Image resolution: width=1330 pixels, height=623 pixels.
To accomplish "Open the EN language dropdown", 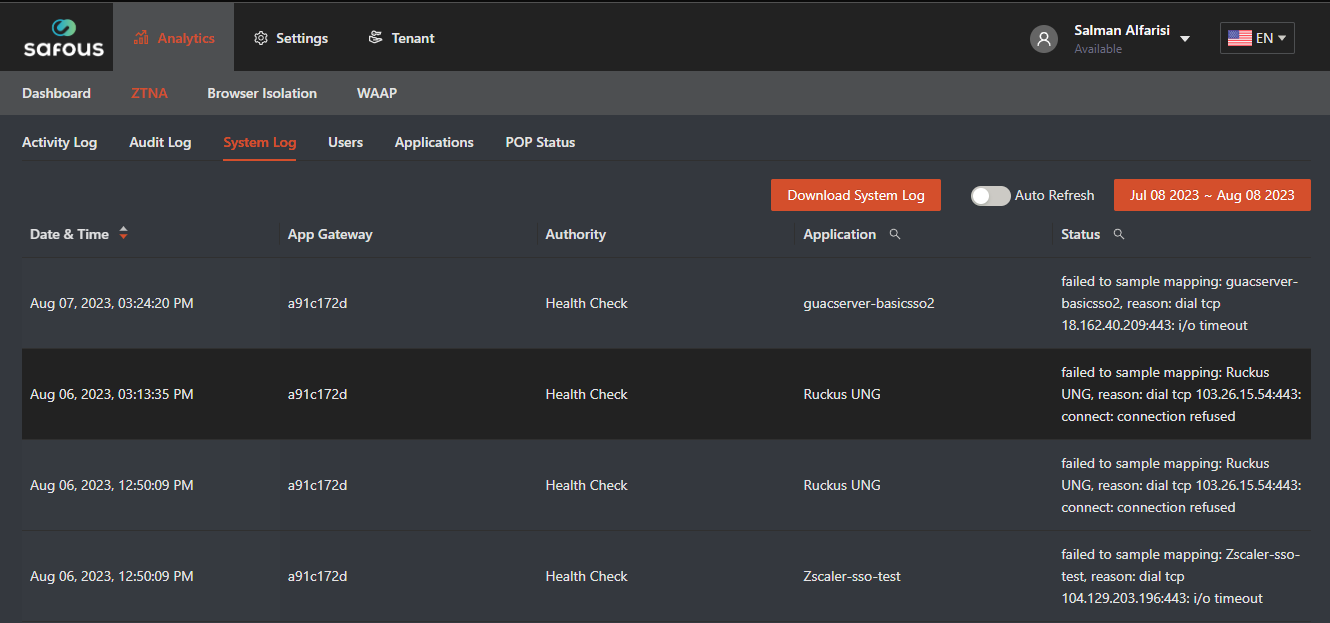I will [x=1257, y=38].
